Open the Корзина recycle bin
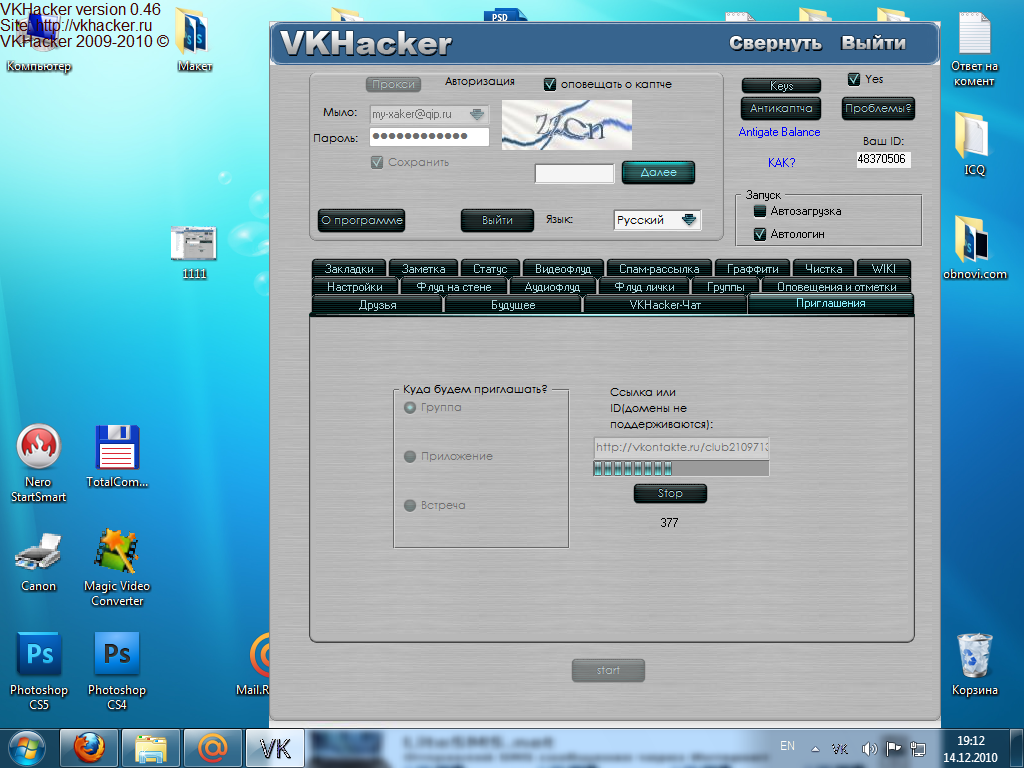 point(974,664)
